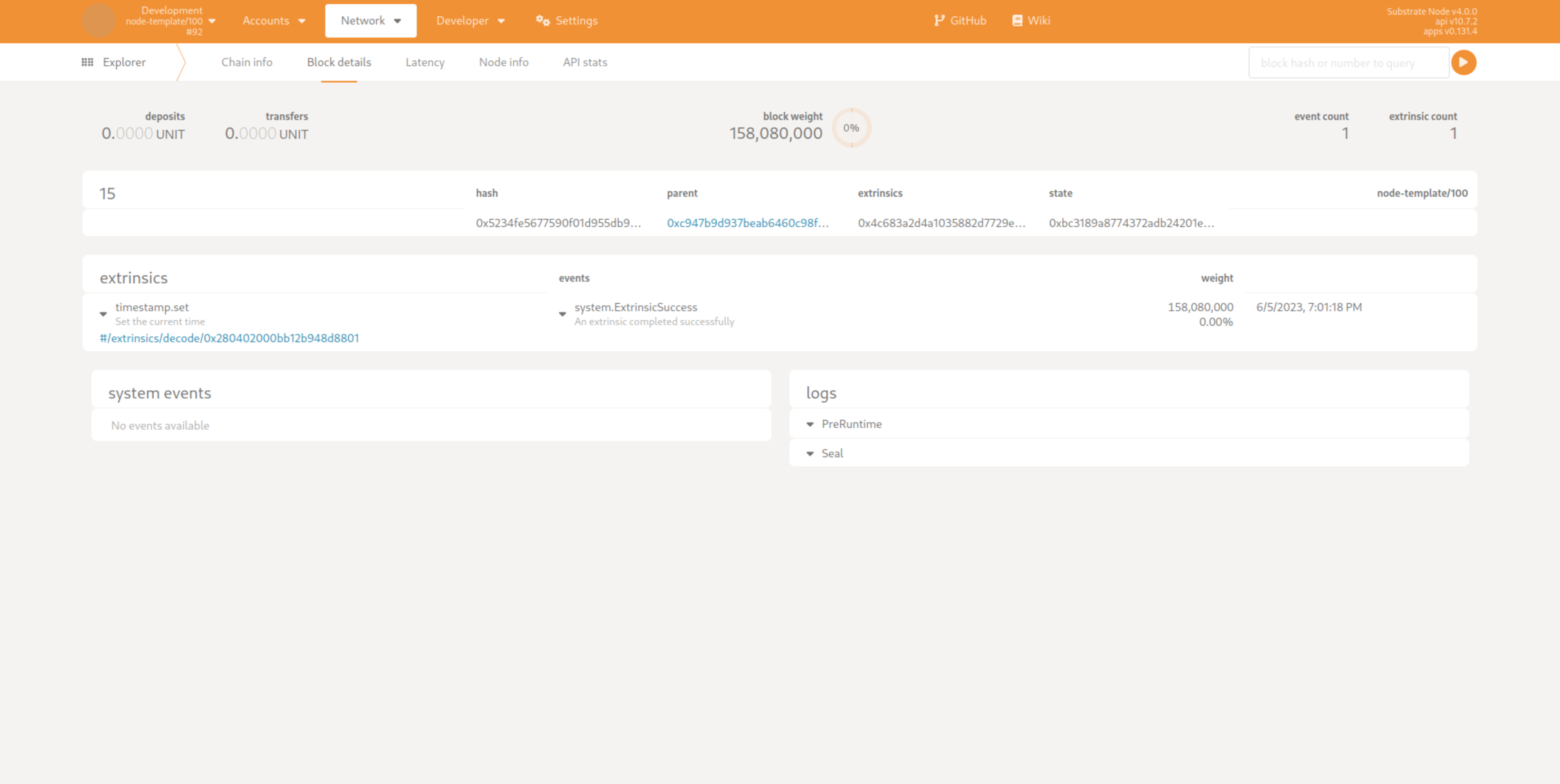Viewport: 1560px width, 784px height.
Task: Open the extrinsics decode link
Action: [x=230, y=339]
